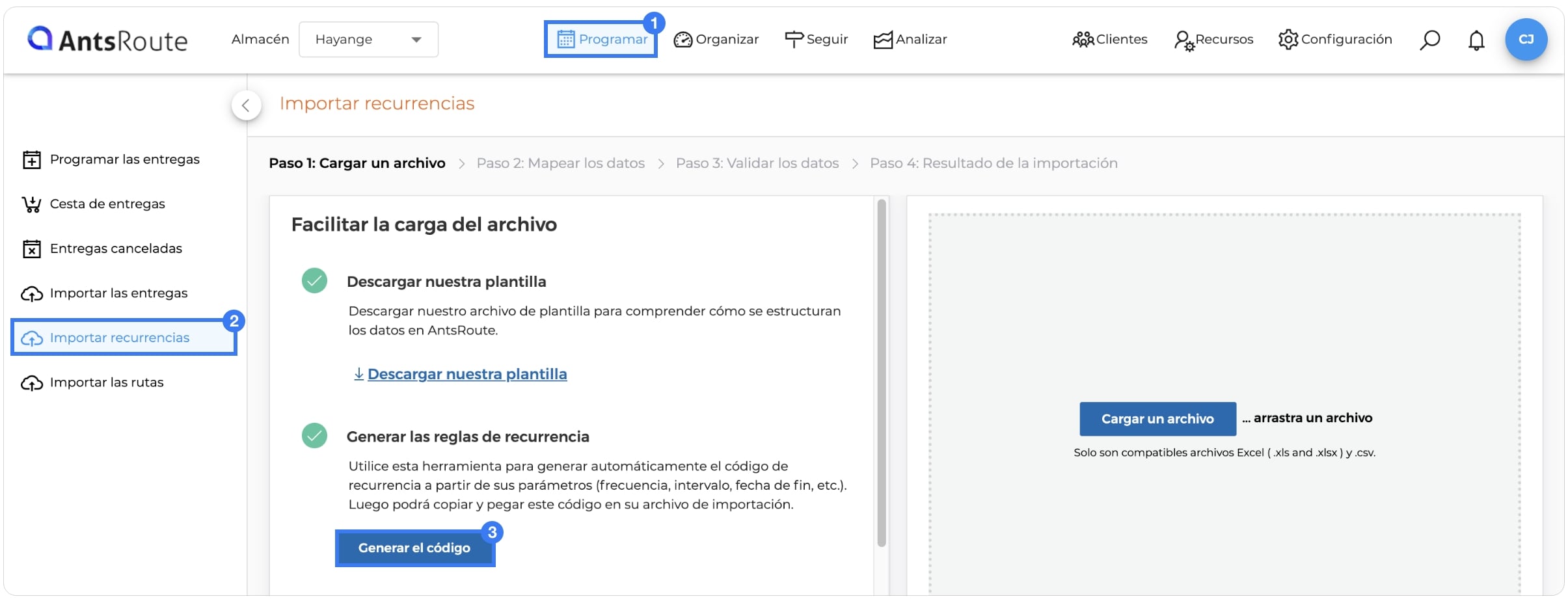Open the Programar tab

(x=602, y=40)
